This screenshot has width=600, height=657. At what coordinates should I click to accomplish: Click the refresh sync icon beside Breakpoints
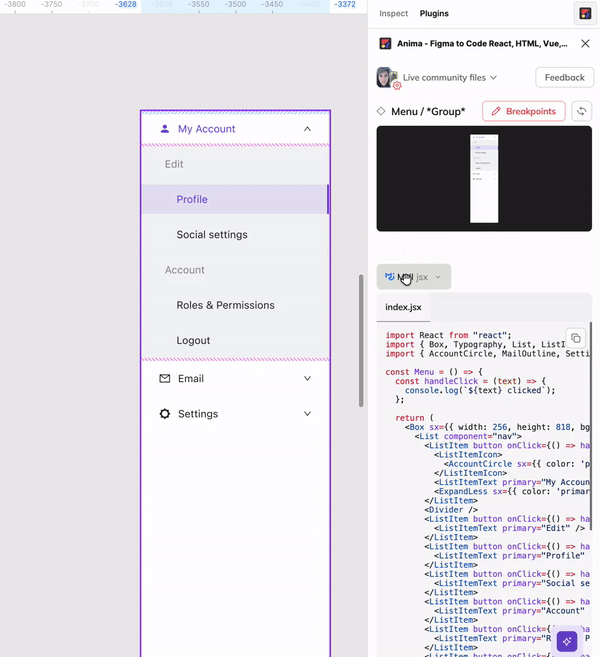pyautogui.click(x=581, y=111)
